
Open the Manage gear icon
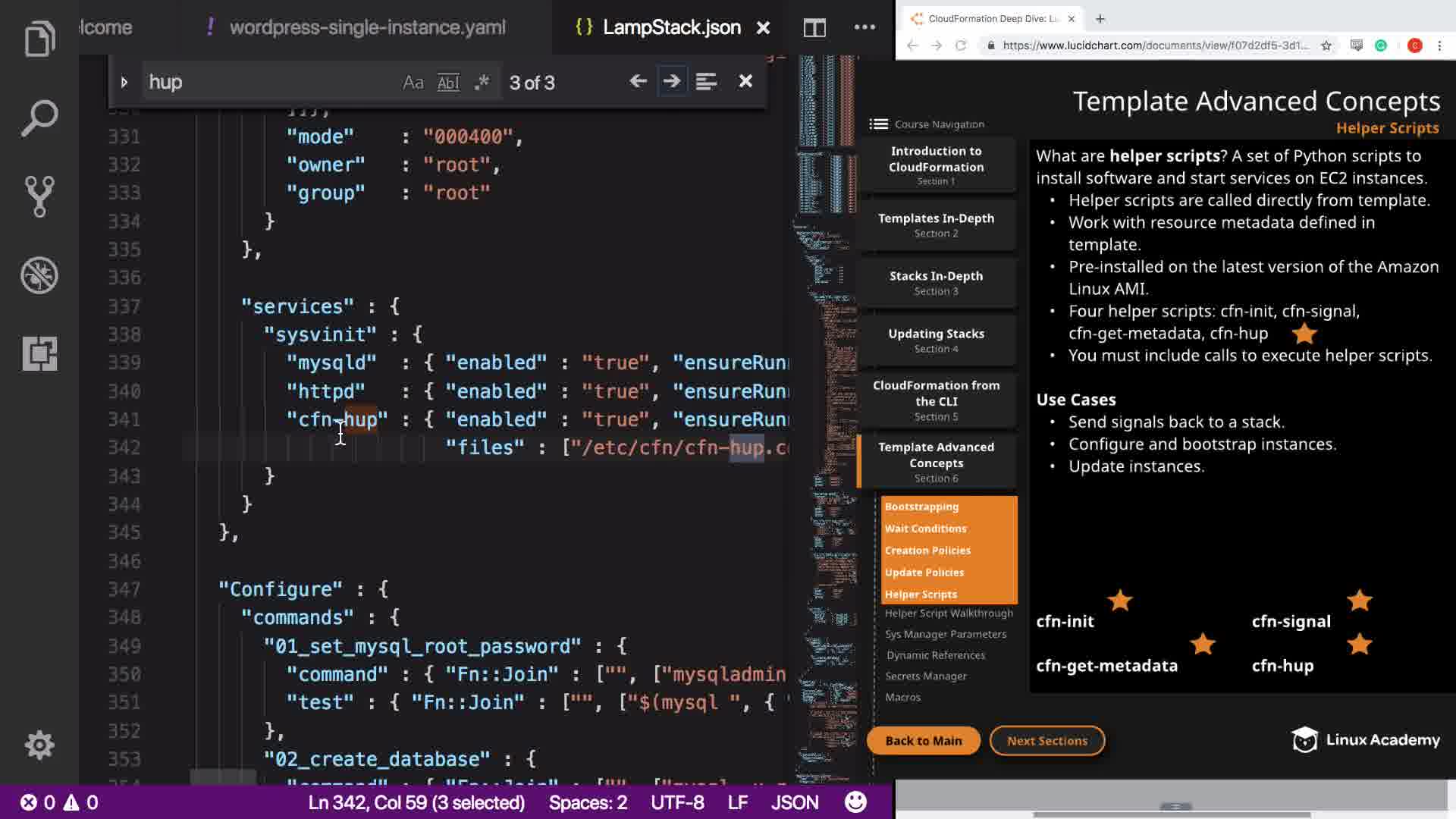pyautogui.click(x=39, y=745)
